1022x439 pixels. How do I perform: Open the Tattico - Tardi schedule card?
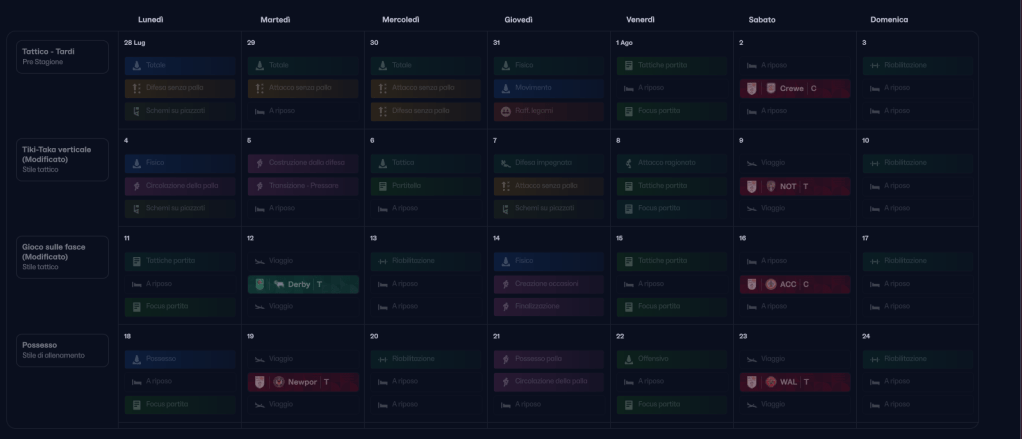pos(62,56)
